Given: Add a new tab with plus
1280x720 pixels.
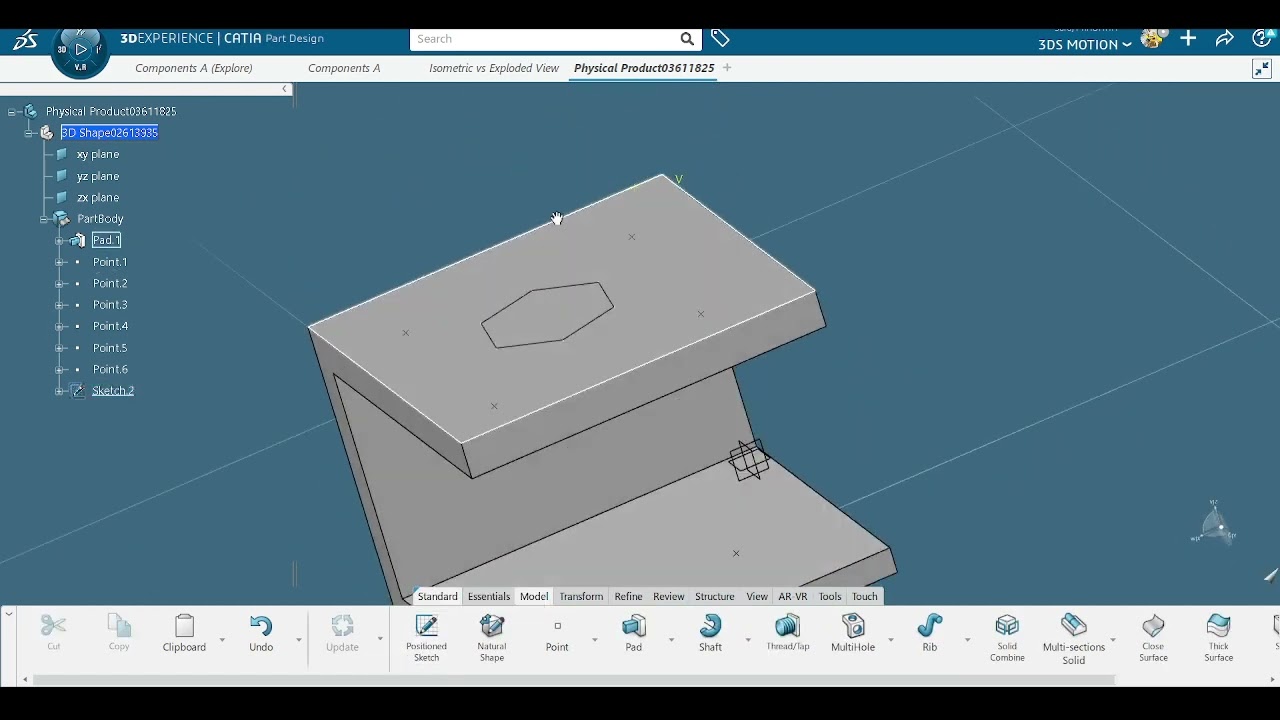Looking at the screenshot, I should pos(727,68).
